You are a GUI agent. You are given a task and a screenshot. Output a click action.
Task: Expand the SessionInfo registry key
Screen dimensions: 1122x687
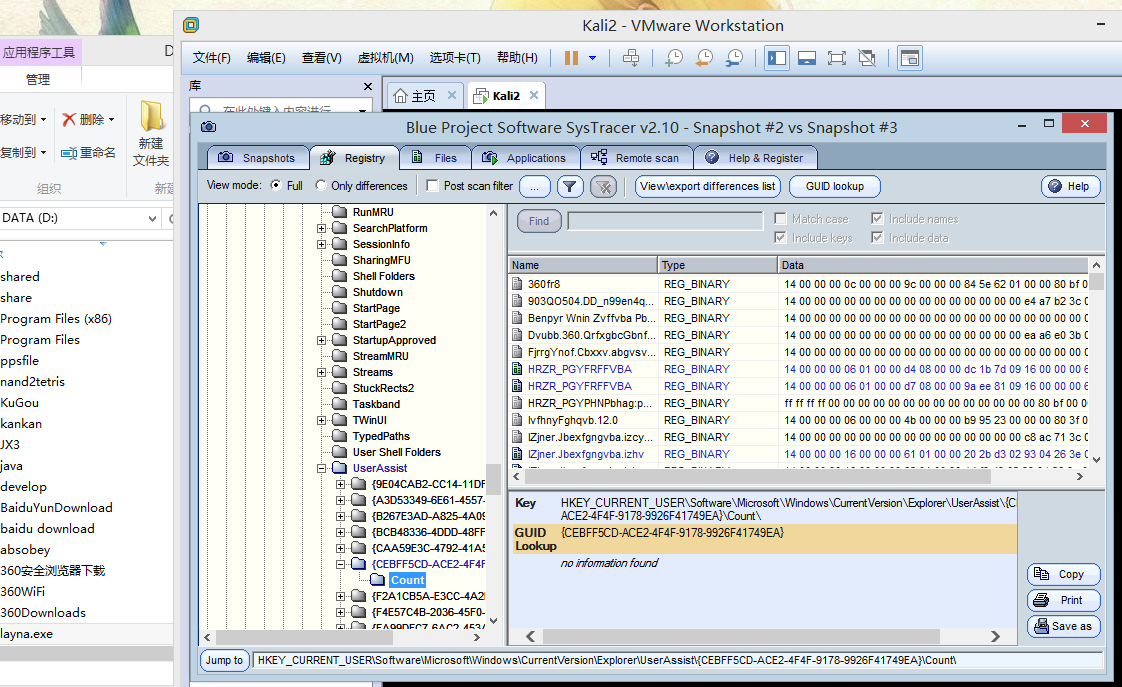pos(322,244)
